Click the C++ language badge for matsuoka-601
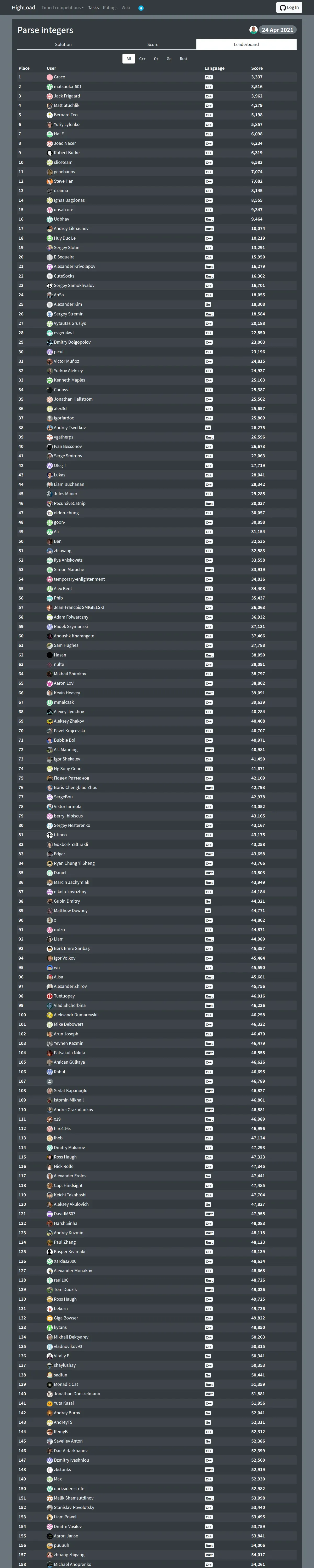The image size is (314, 1568). (x=209, y=87)
